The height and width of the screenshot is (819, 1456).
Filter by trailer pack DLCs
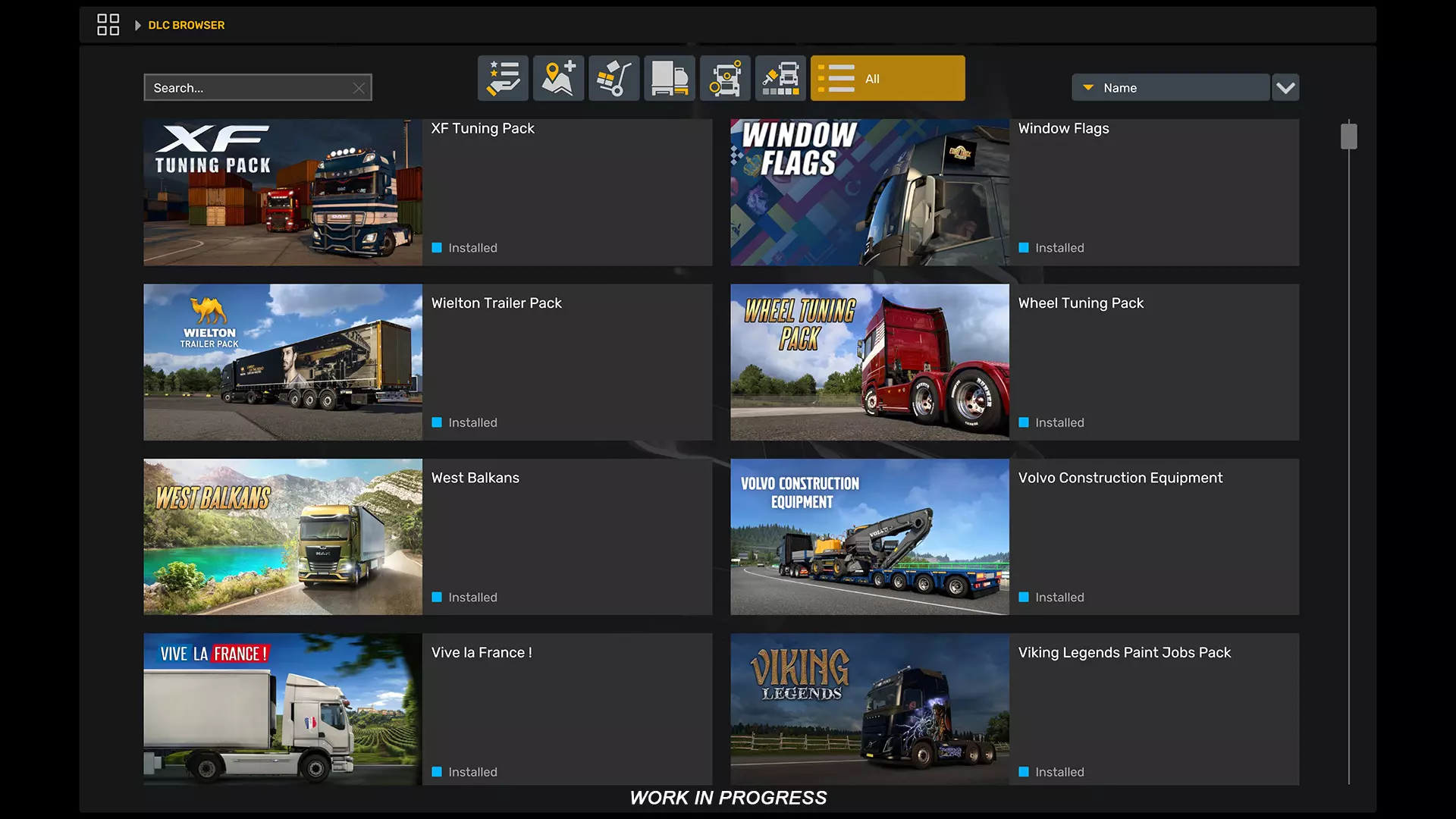pyautogui.click(x=669, y=78)
